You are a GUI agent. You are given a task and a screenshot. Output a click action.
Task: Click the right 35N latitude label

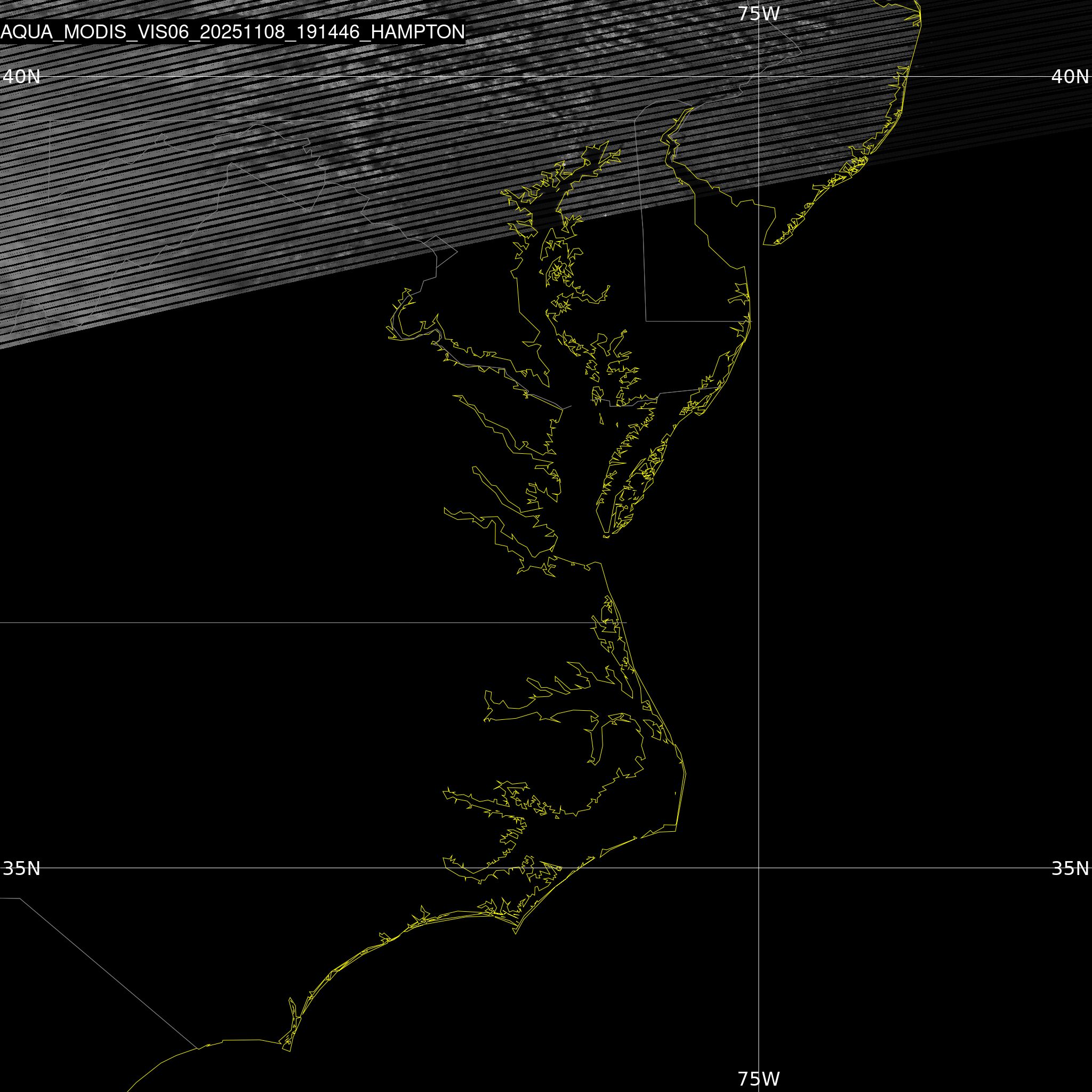coord(1070,868)
